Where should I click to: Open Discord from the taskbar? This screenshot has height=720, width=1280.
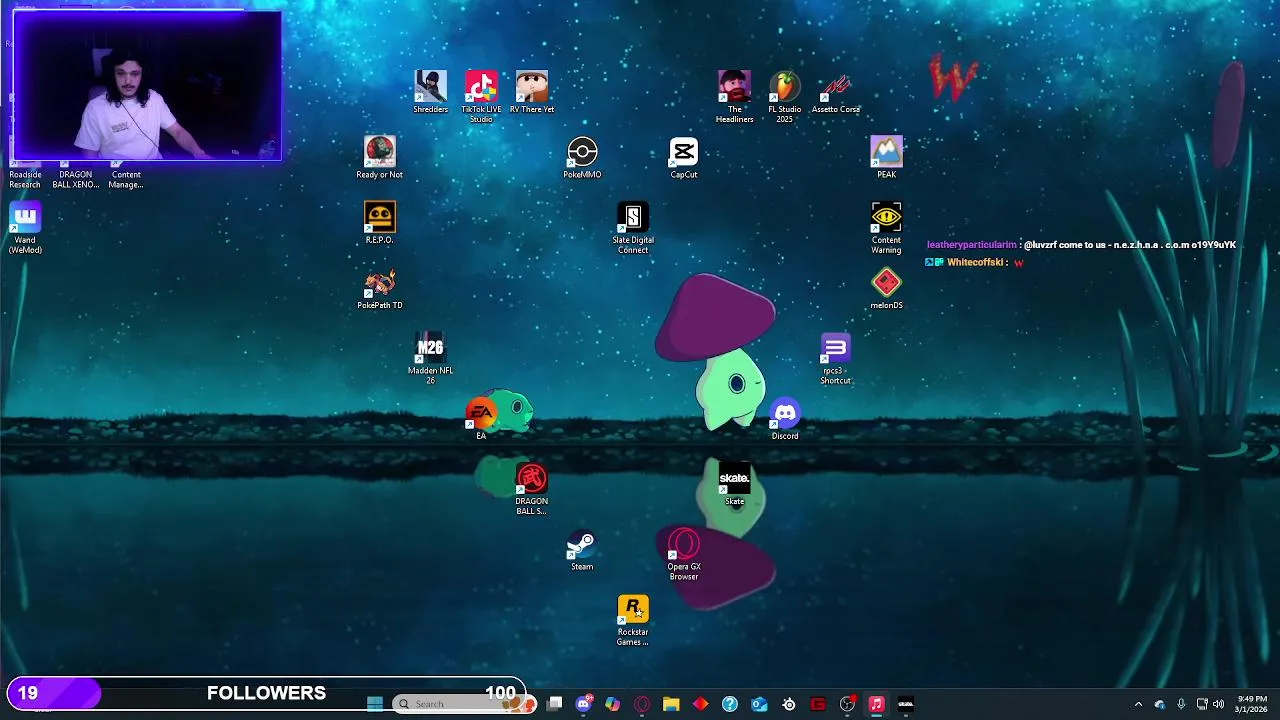pyautogui.click(x=584, y=704)
